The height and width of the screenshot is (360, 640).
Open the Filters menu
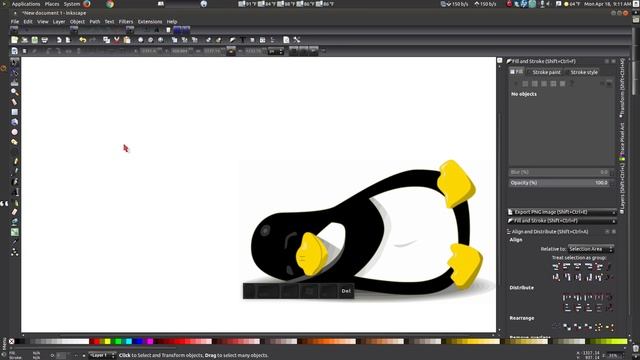coord(126,22)
